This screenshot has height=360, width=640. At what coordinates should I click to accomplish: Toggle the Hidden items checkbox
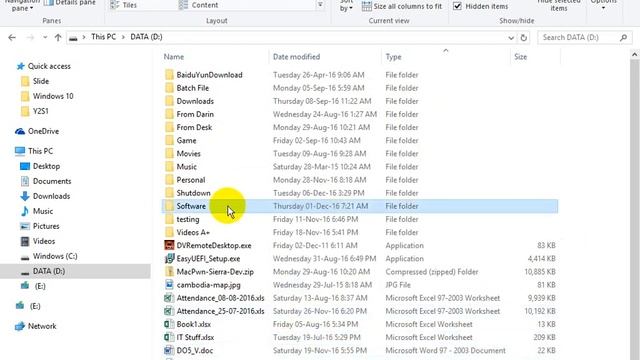coord(458,6)
